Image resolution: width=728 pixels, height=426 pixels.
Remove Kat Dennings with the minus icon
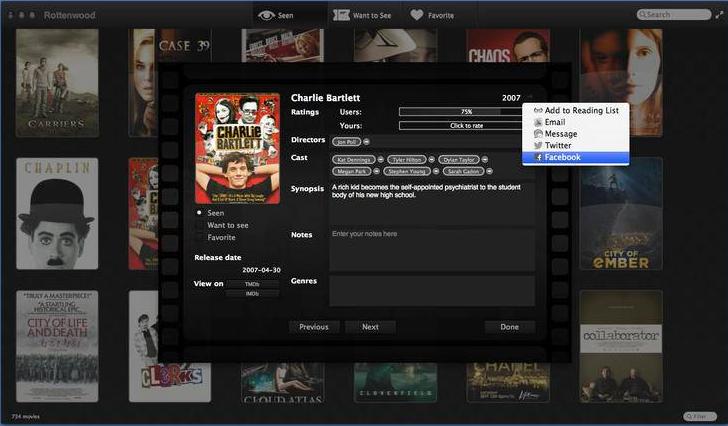381,159
